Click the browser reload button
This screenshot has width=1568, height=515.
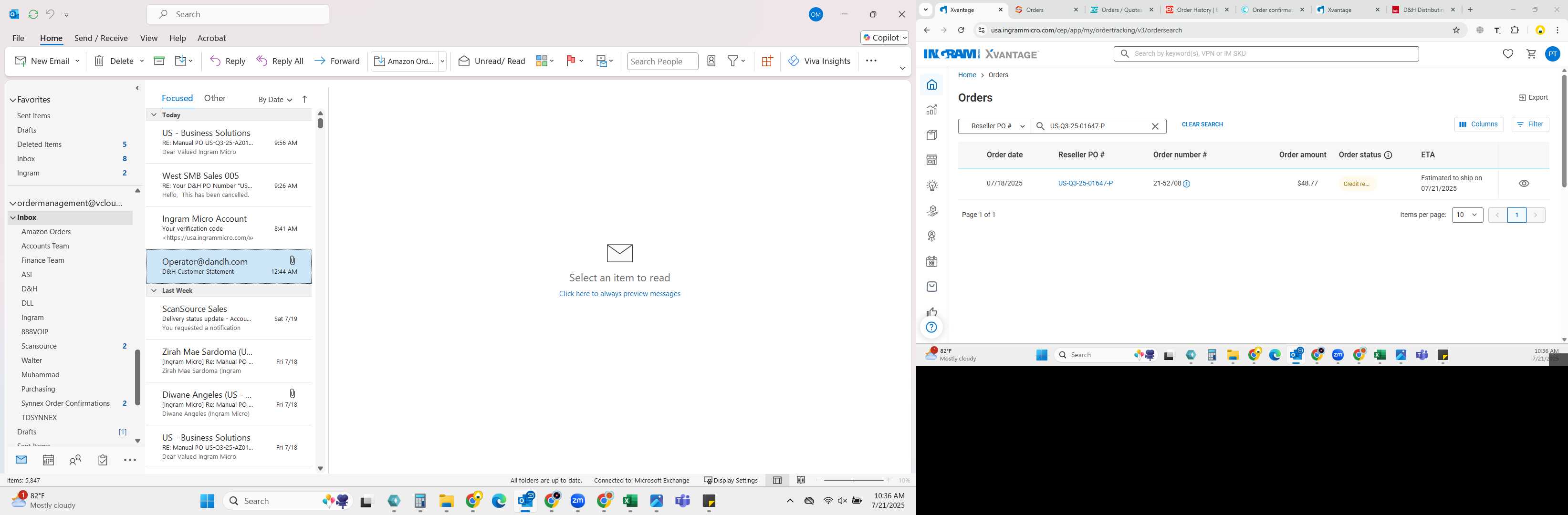point(961,30)
